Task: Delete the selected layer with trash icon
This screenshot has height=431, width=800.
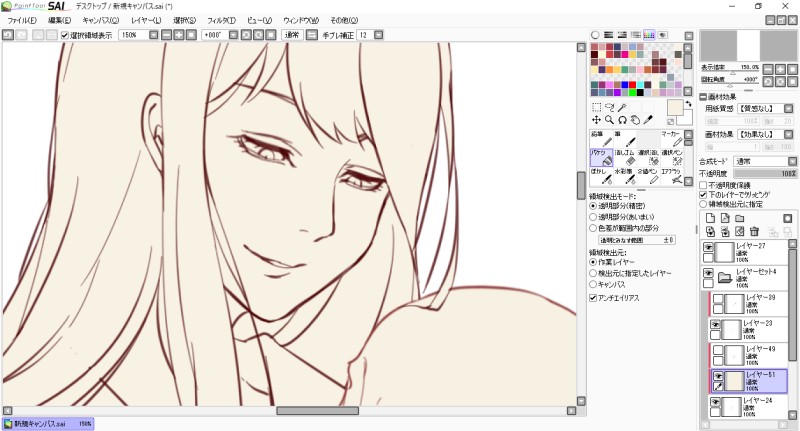Action: point(755,232)
